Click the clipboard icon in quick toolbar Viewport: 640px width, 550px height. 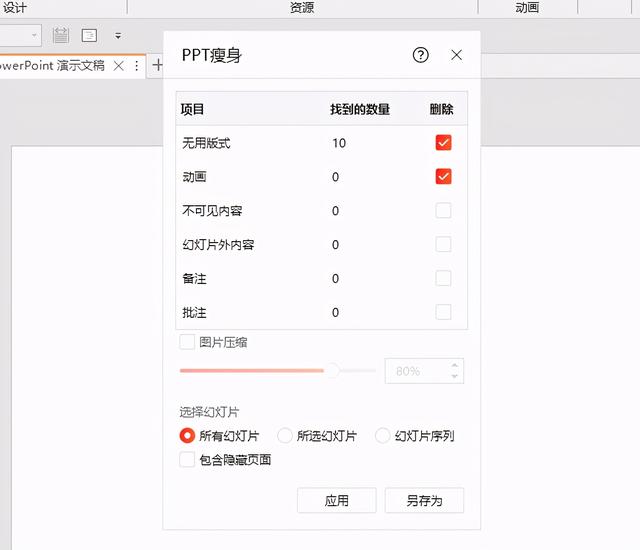coord(60,35)
